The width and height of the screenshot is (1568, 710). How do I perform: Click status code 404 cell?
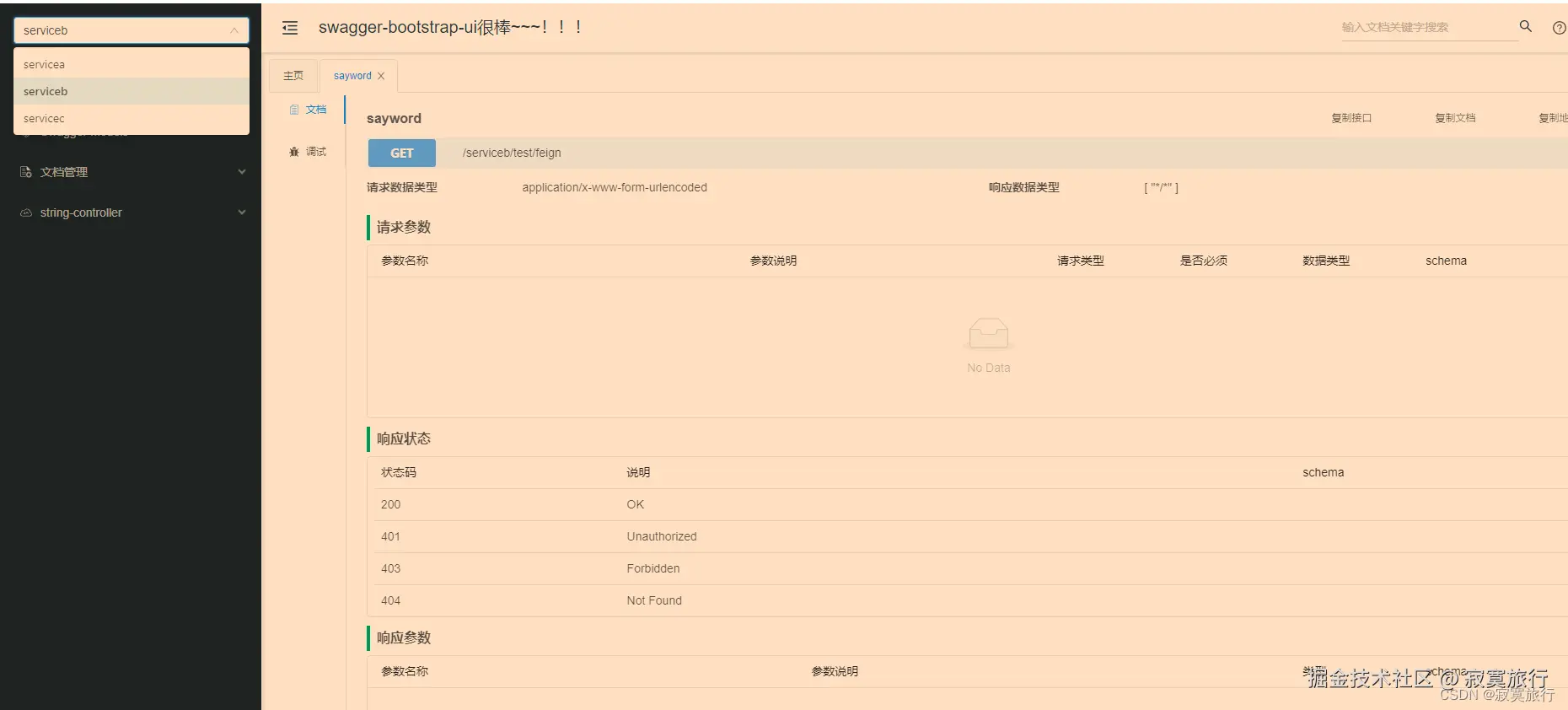point(391,600)
